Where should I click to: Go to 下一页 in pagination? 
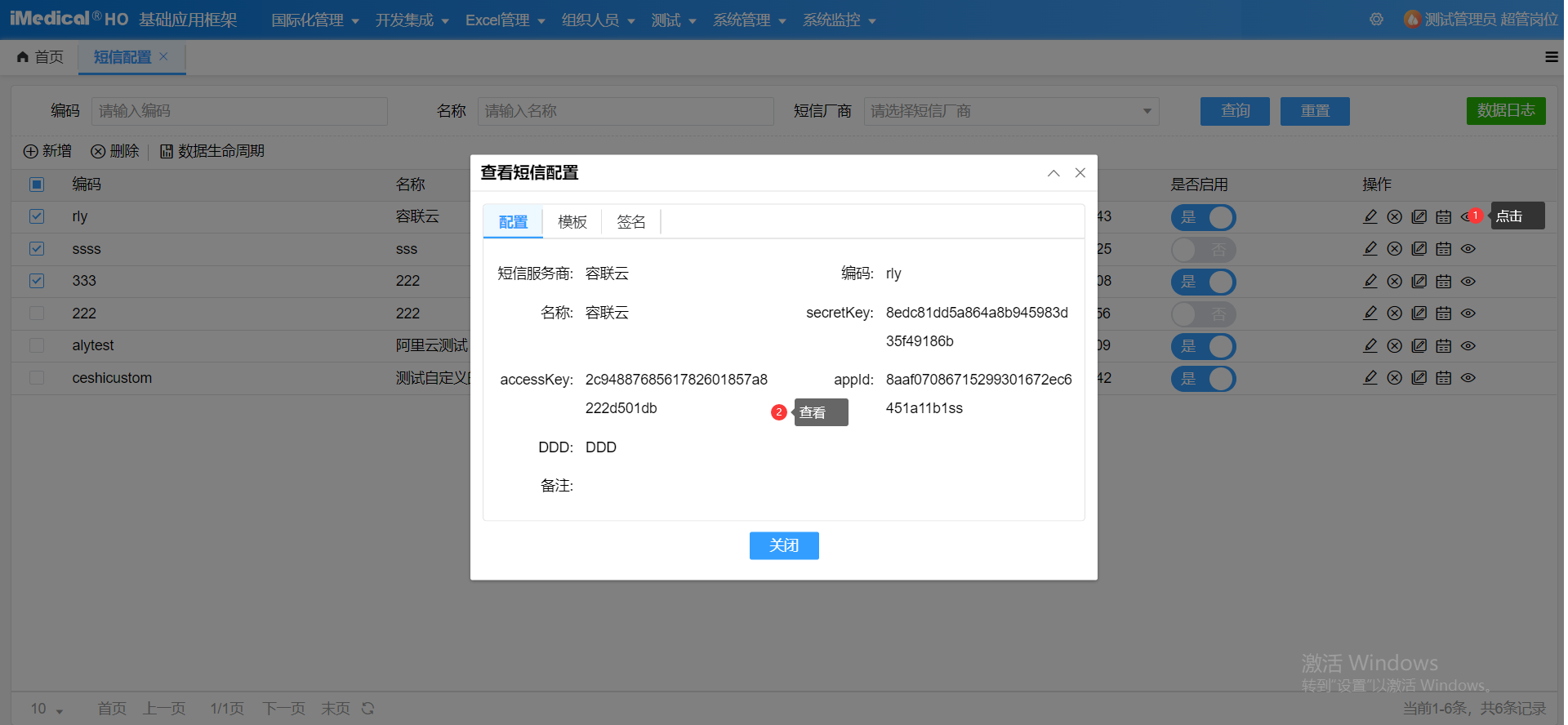pos(283,709)
